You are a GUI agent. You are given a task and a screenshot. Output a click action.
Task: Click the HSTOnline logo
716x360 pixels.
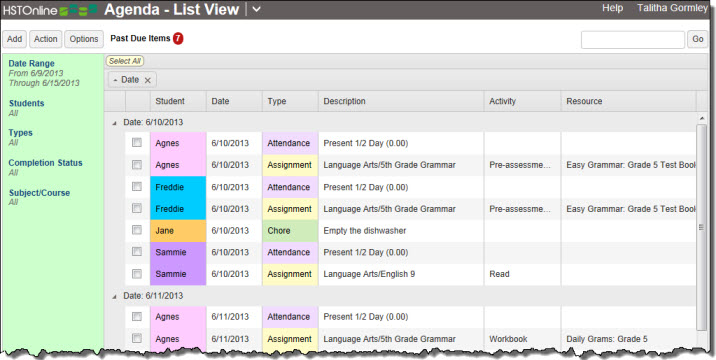coord(50,10)
